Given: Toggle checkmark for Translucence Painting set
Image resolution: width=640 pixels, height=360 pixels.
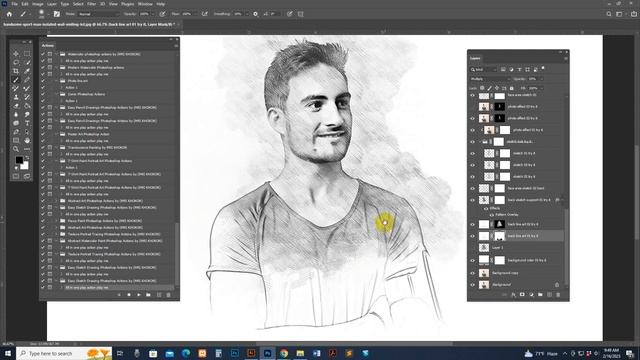Looking at the screenshot, I should coord(43,147).
